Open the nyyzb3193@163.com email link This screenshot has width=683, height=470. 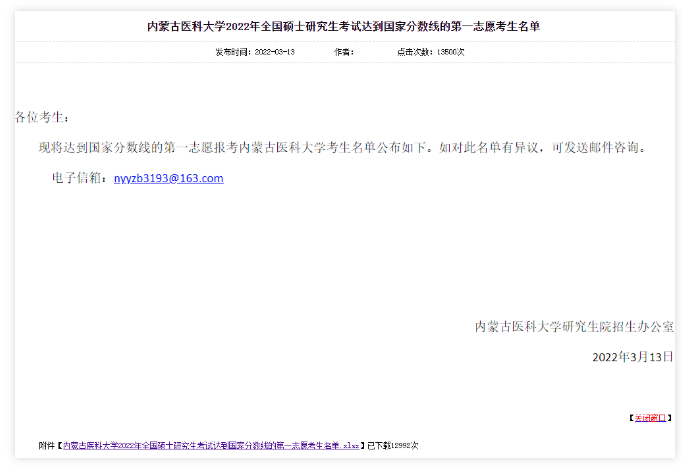[x=169, y=179]
